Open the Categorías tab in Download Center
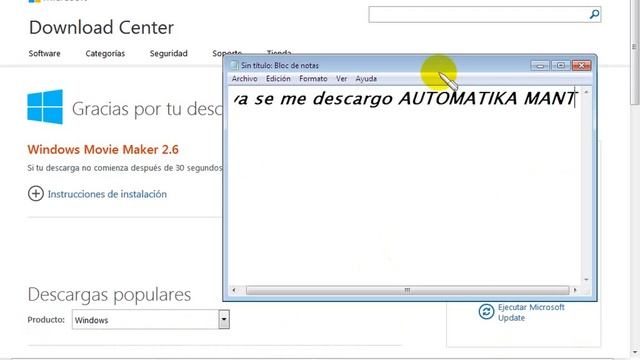Viewport: 640px width, 360px height. click(105, 53)
